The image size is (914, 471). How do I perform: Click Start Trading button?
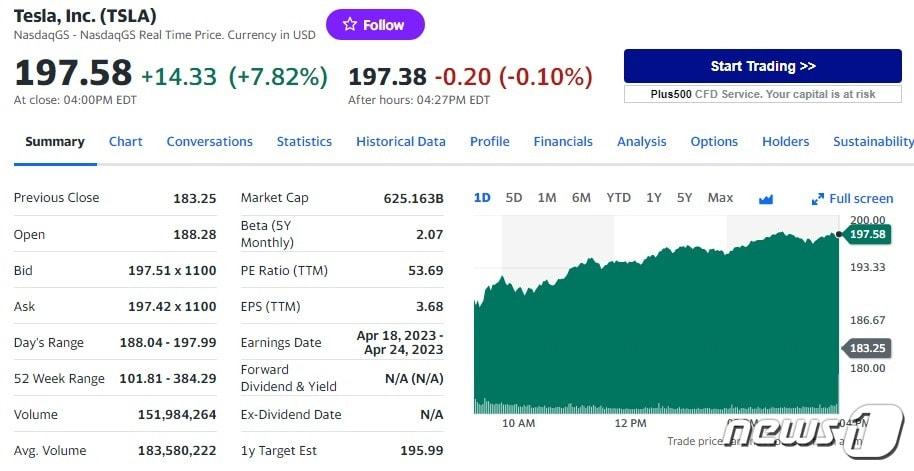[x=762, y=66]
